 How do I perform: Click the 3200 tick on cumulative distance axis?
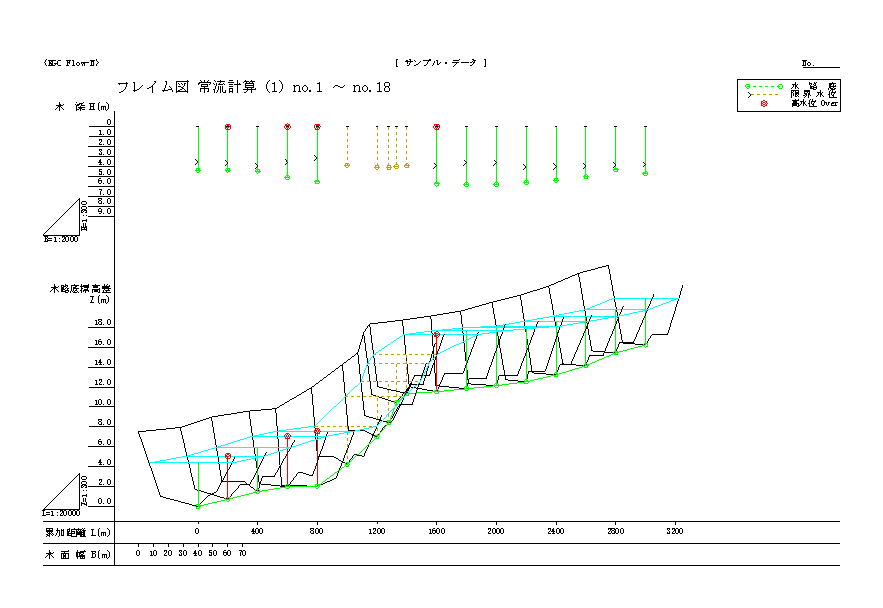(x=676, y=532)
